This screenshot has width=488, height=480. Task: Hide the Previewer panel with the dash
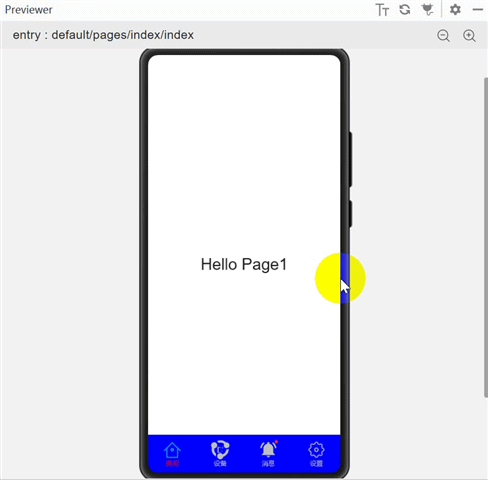click(478, 10)
